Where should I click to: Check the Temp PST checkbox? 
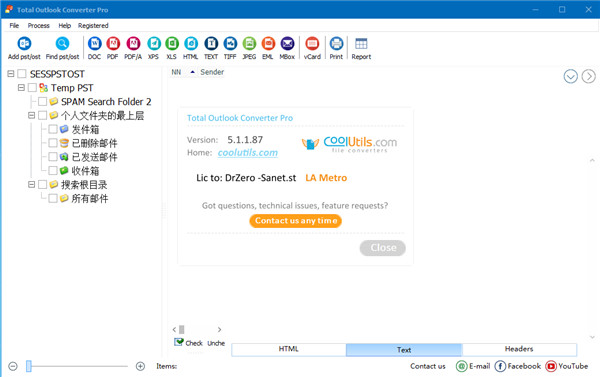(x=32, y=88)
